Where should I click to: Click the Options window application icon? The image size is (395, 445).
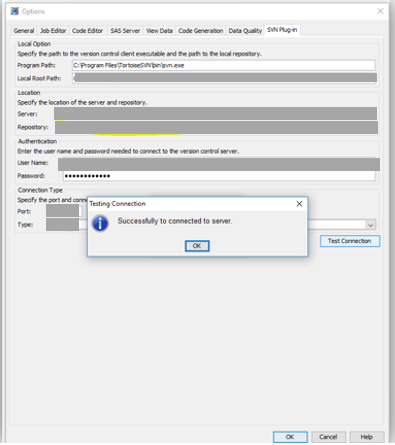pos(14,11)
